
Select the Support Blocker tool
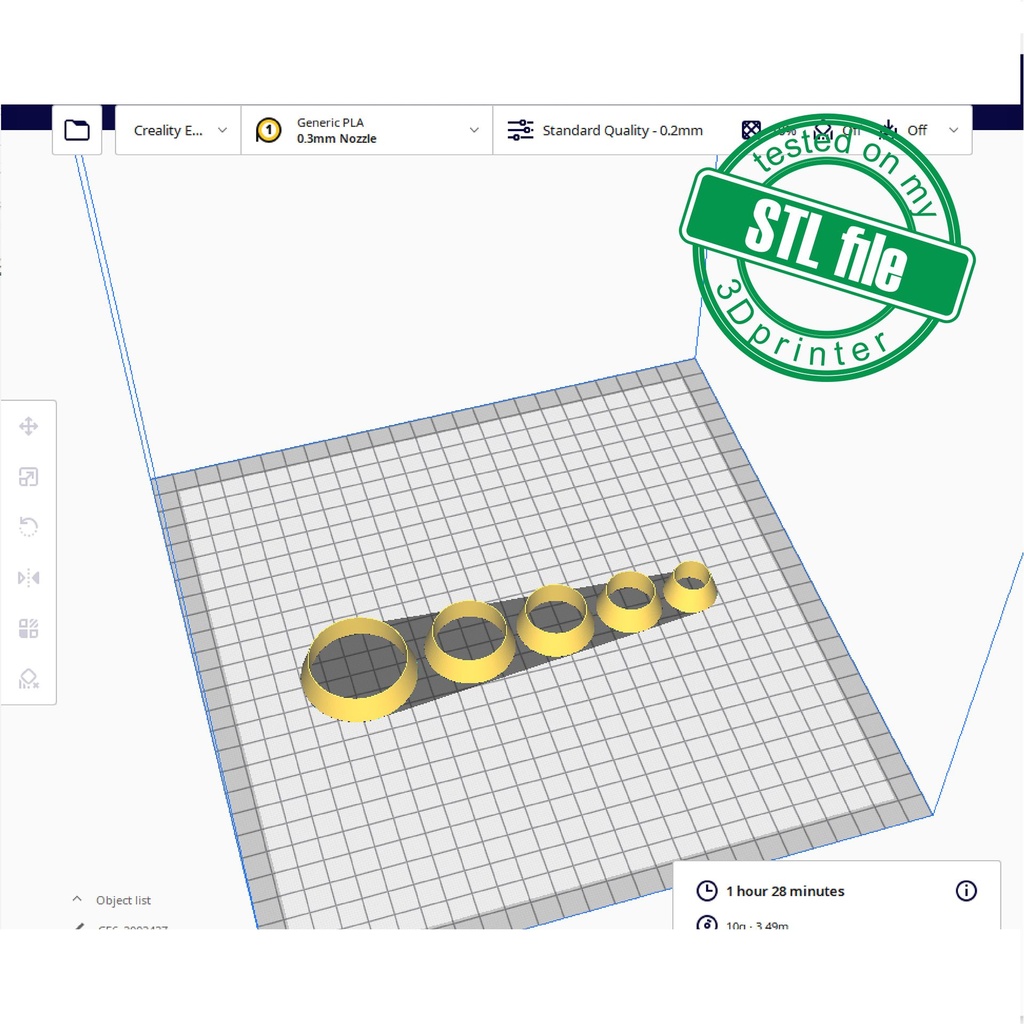[x=28, y=680]
